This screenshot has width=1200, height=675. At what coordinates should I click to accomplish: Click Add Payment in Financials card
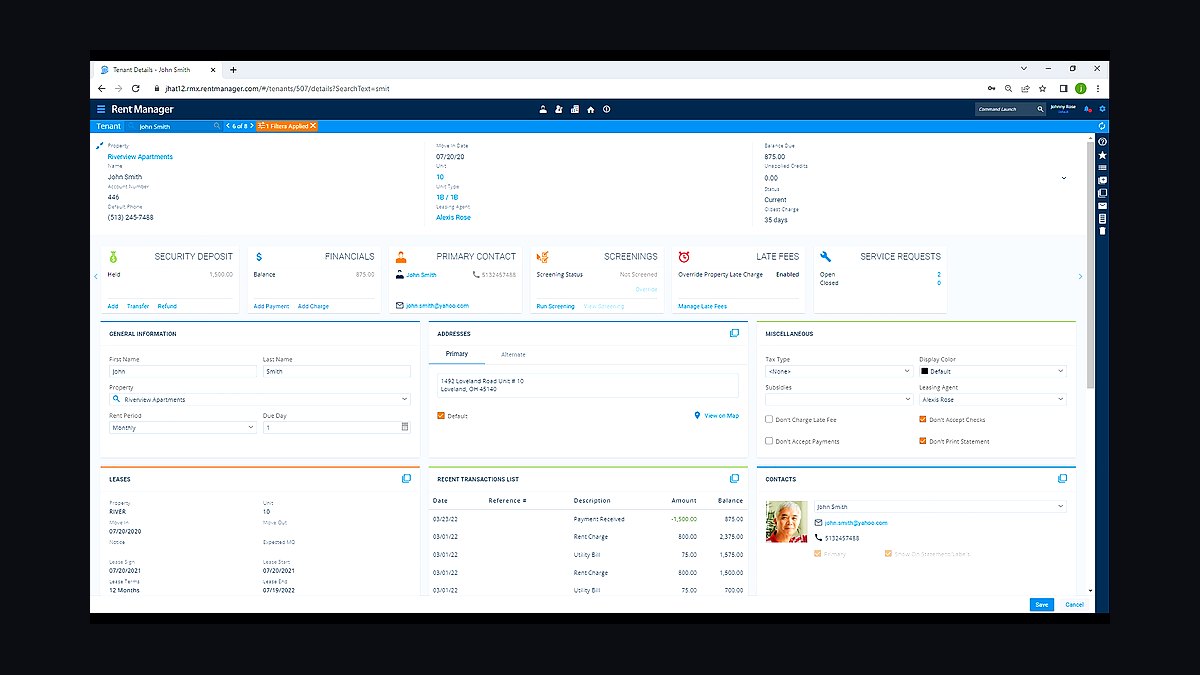(x=271, y=306)
